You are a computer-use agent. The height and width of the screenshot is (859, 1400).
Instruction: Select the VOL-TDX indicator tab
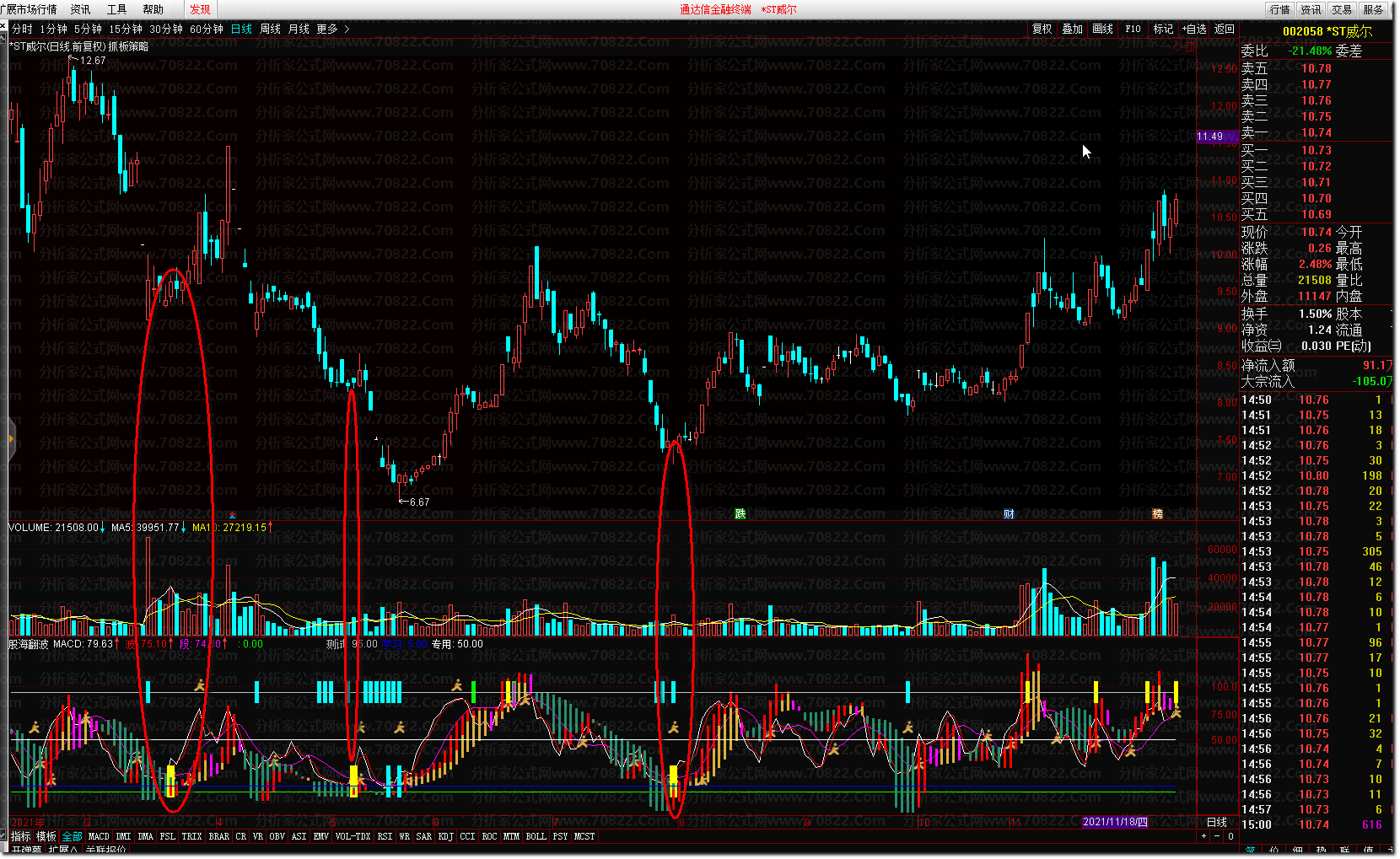coord(353,836)
